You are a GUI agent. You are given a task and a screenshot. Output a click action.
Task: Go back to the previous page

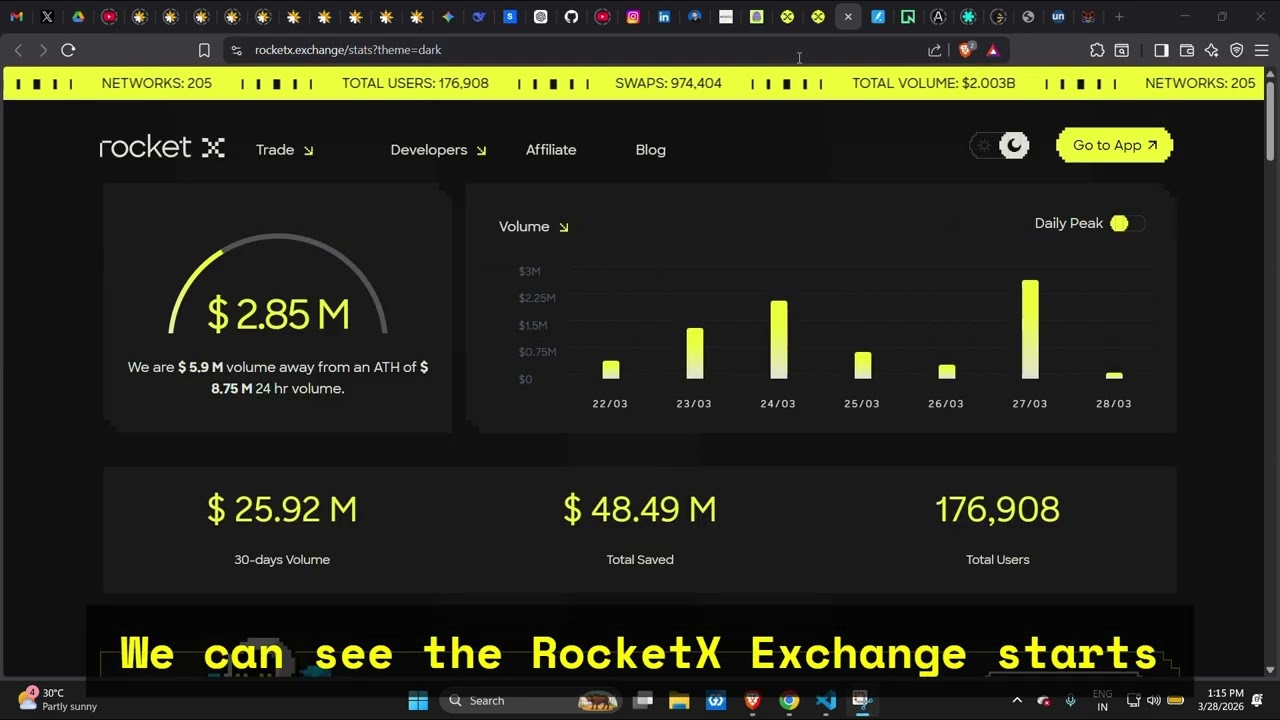coord(18,50)
